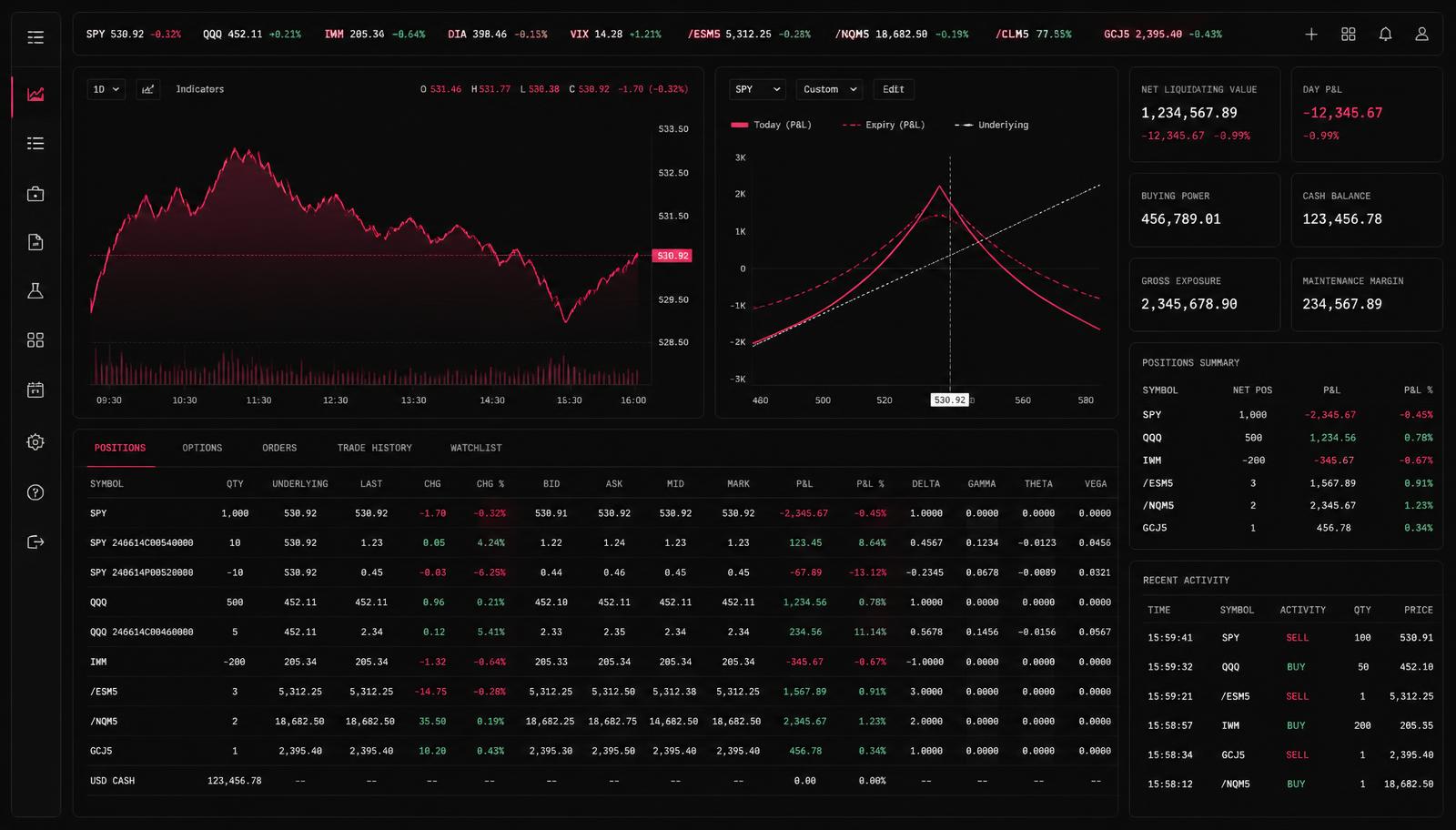Switch to the Trade History tab
1456x830 pixels.
coord(375,448)
